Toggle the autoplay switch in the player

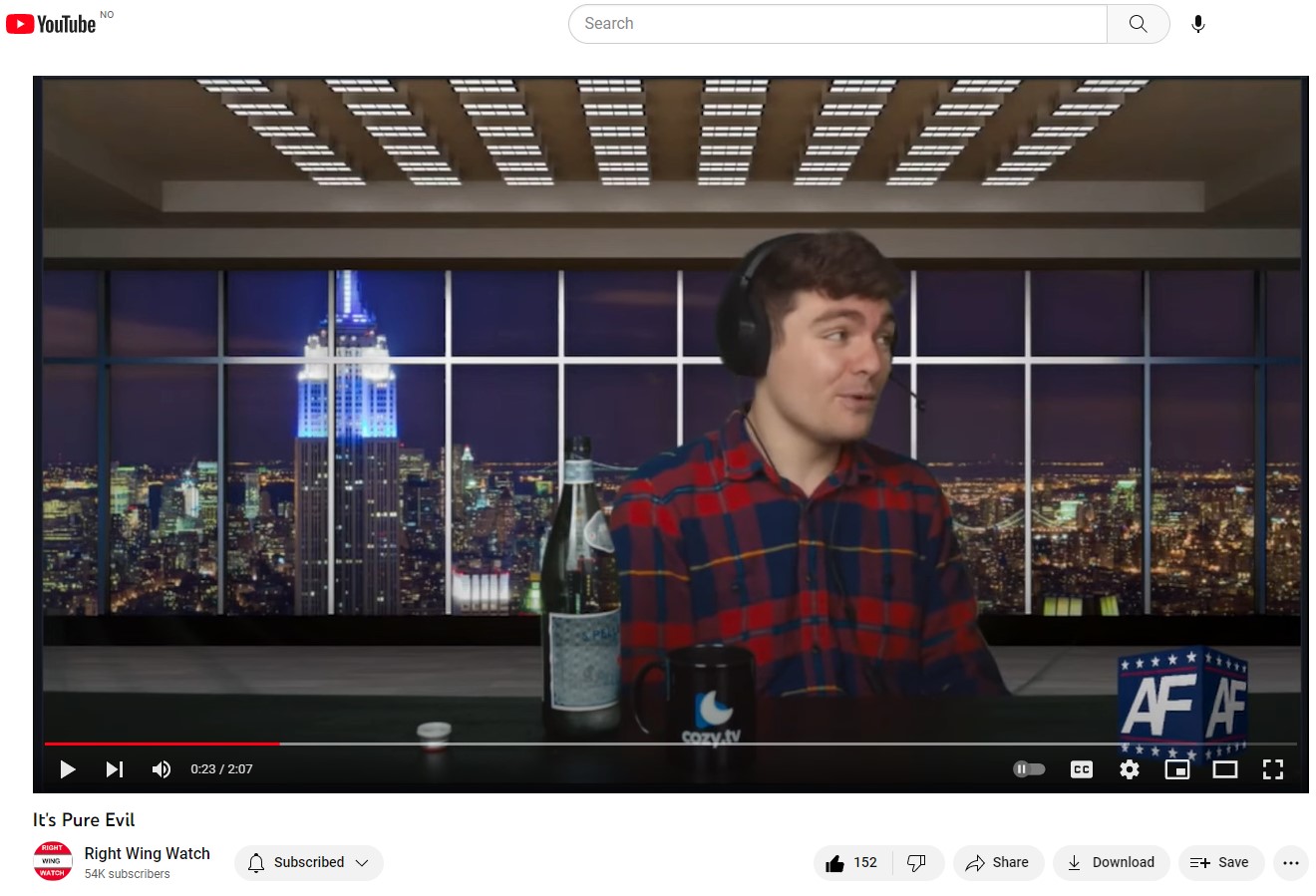tap(1029, 769)
